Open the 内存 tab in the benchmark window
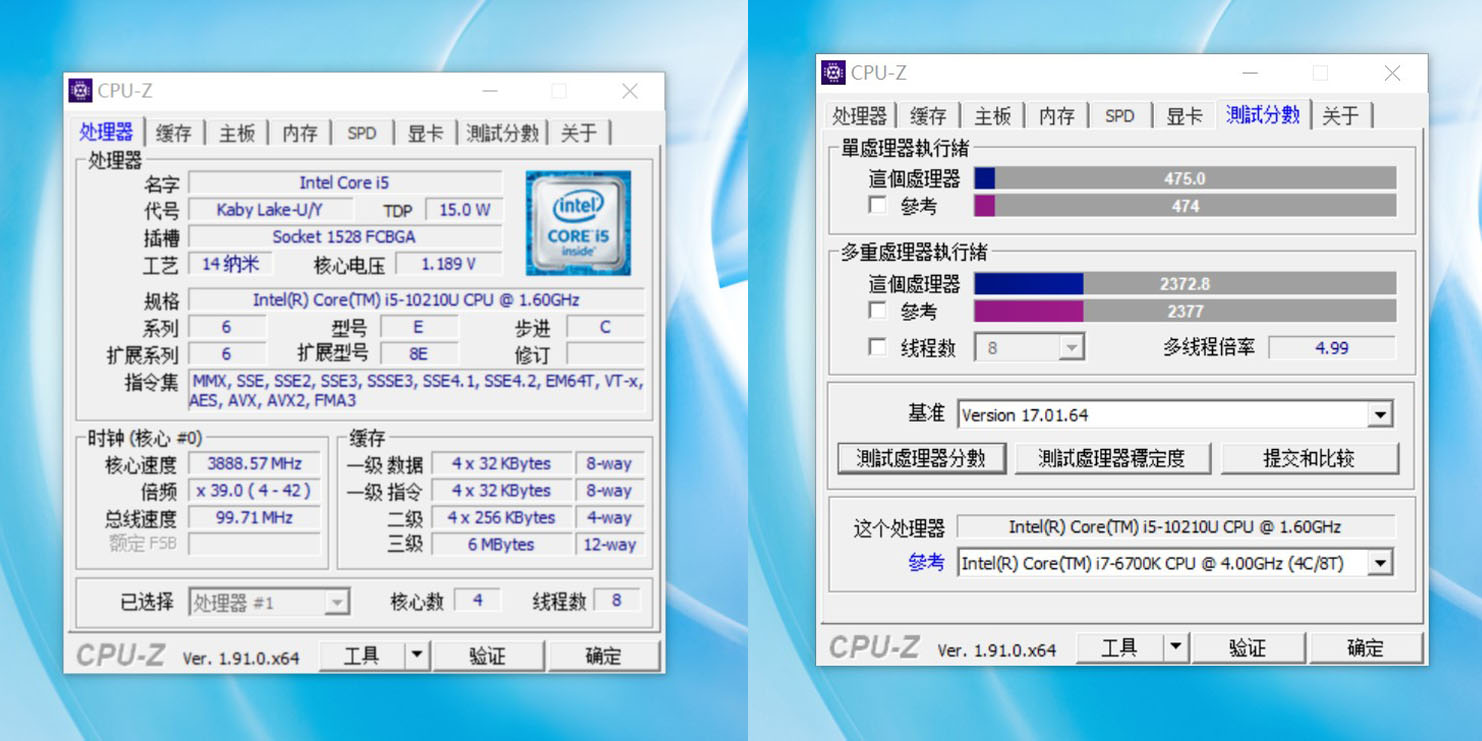1482x741 pixels. click(1056, 116)
